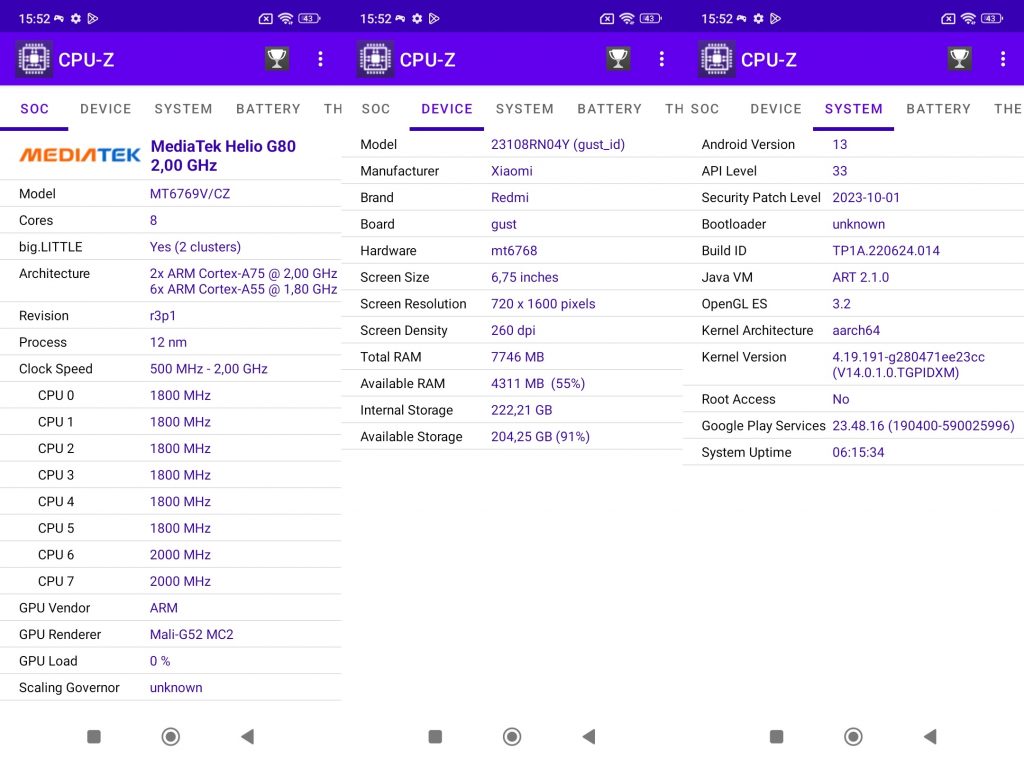Open the three-dot menu in the left screen
The image size is (1024, 759).
click(x=320, y=59)
